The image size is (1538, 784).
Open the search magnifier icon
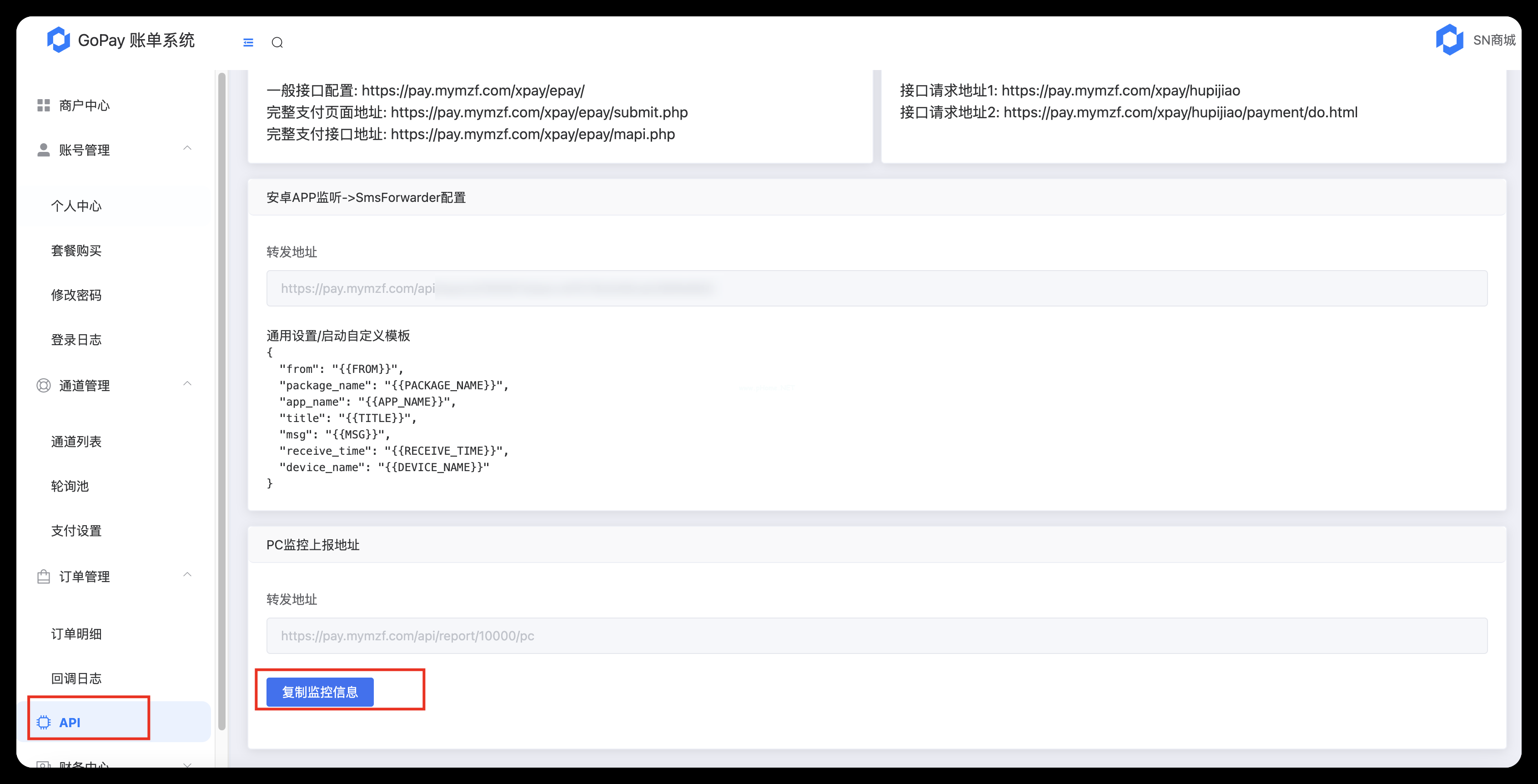click(x=277, y=42)
